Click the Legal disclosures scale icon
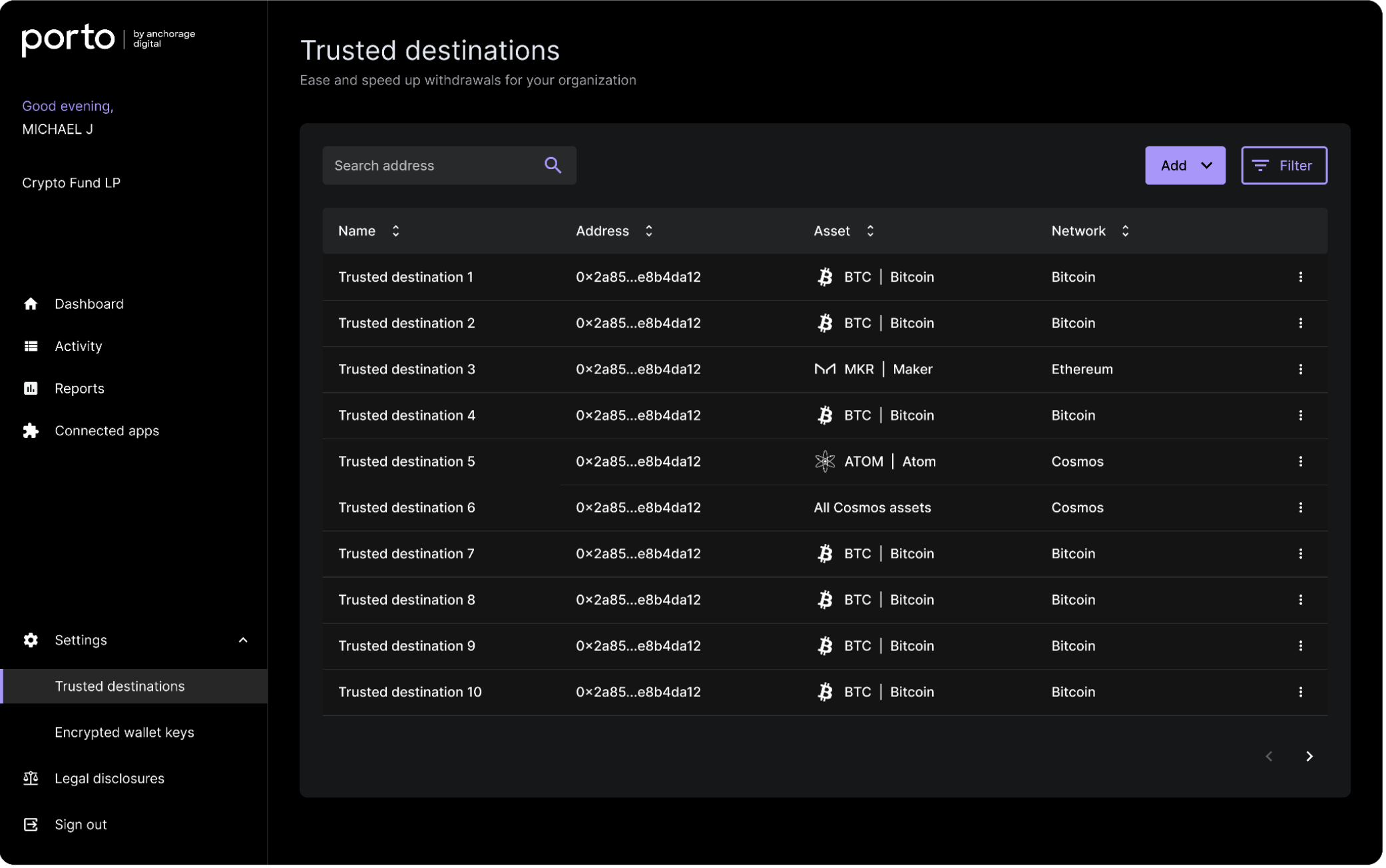The image size is (1386, 868). click(x=31, y=779)
